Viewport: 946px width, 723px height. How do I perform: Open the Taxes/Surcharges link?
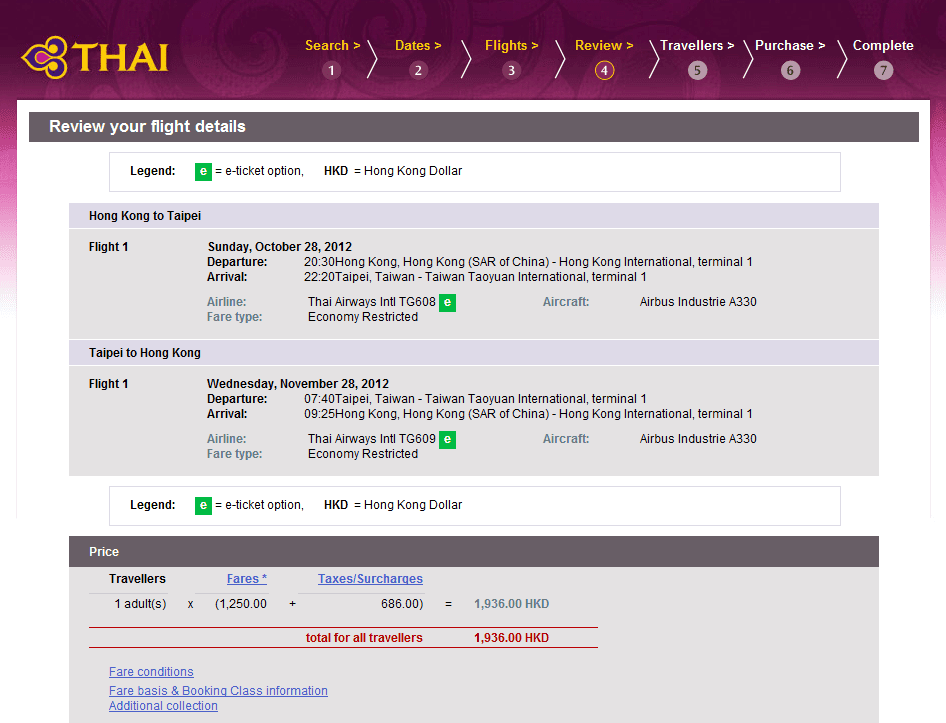coord(370,579)
